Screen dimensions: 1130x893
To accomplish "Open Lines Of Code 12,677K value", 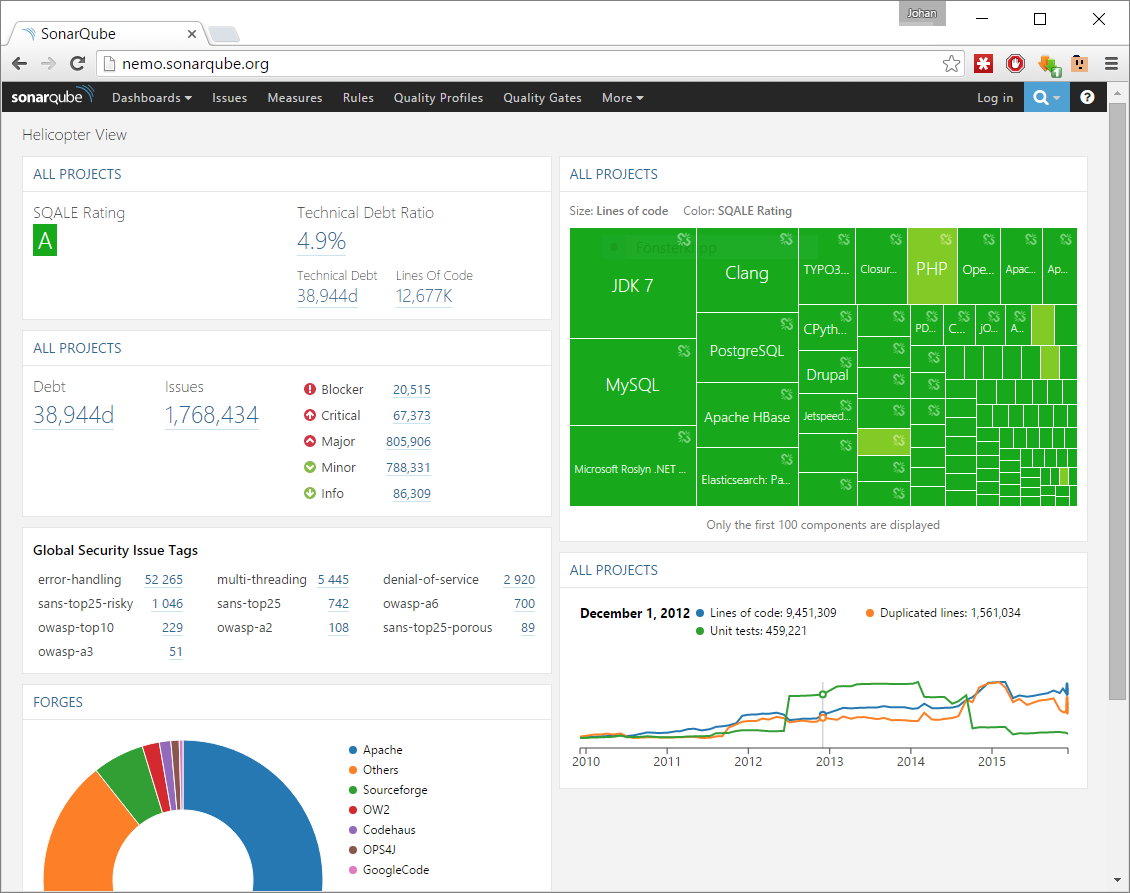I will (x=424, y=296).
